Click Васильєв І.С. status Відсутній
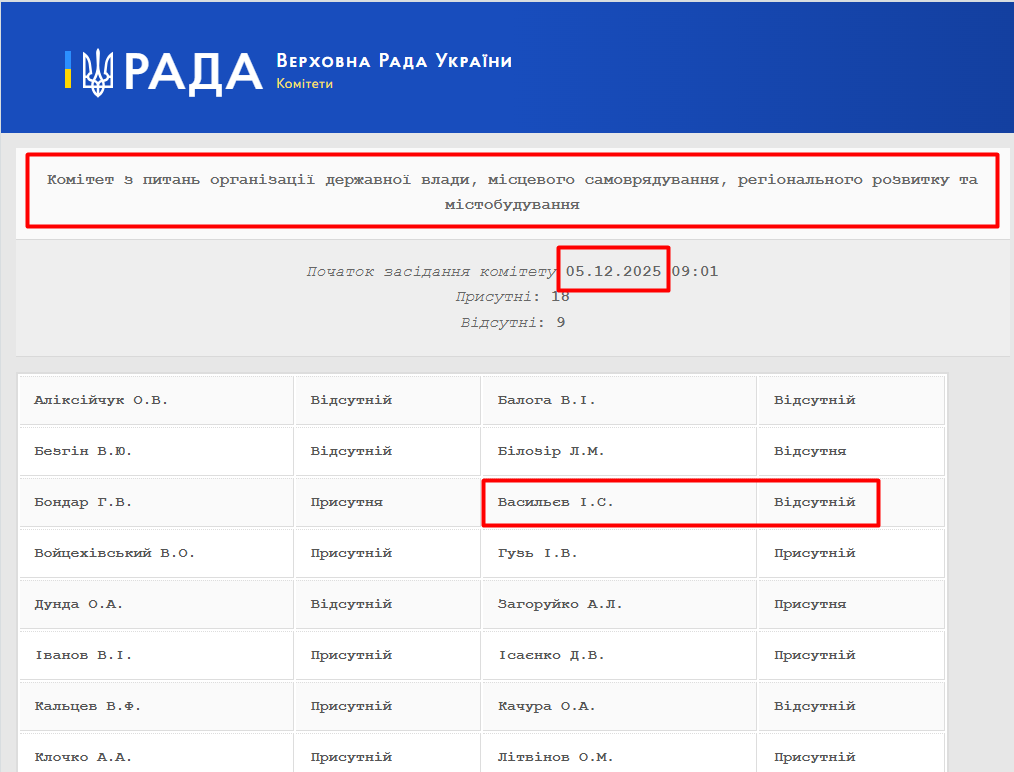This screenshot has height=772, width=1014. tap(815, 502)
